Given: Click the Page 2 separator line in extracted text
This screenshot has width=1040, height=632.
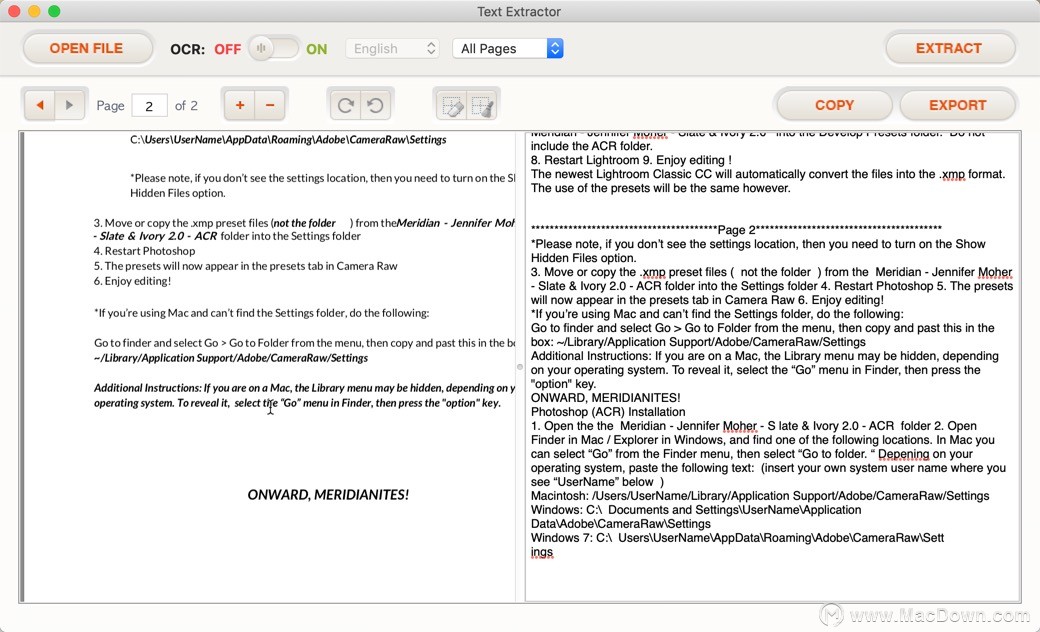Looking at the screenshot, I should click(x=736, y=229).
